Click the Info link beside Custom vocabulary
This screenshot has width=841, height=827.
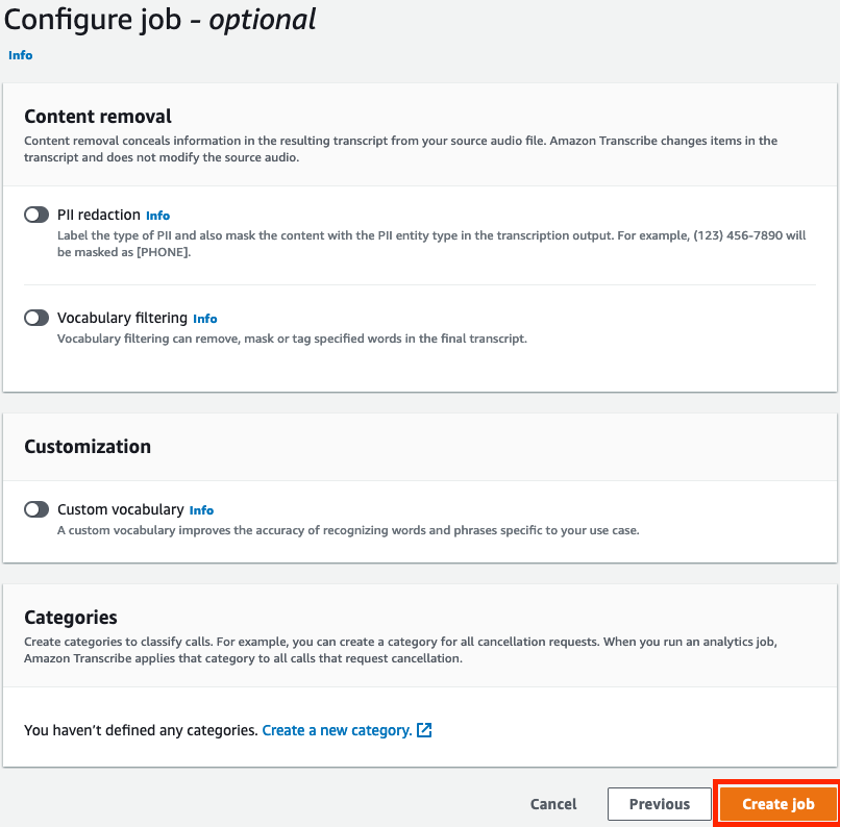point(201,510)
